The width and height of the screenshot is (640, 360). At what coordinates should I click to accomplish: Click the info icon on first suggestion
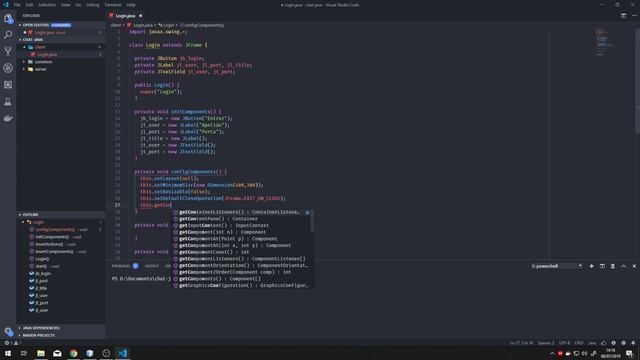pos(307,212)
